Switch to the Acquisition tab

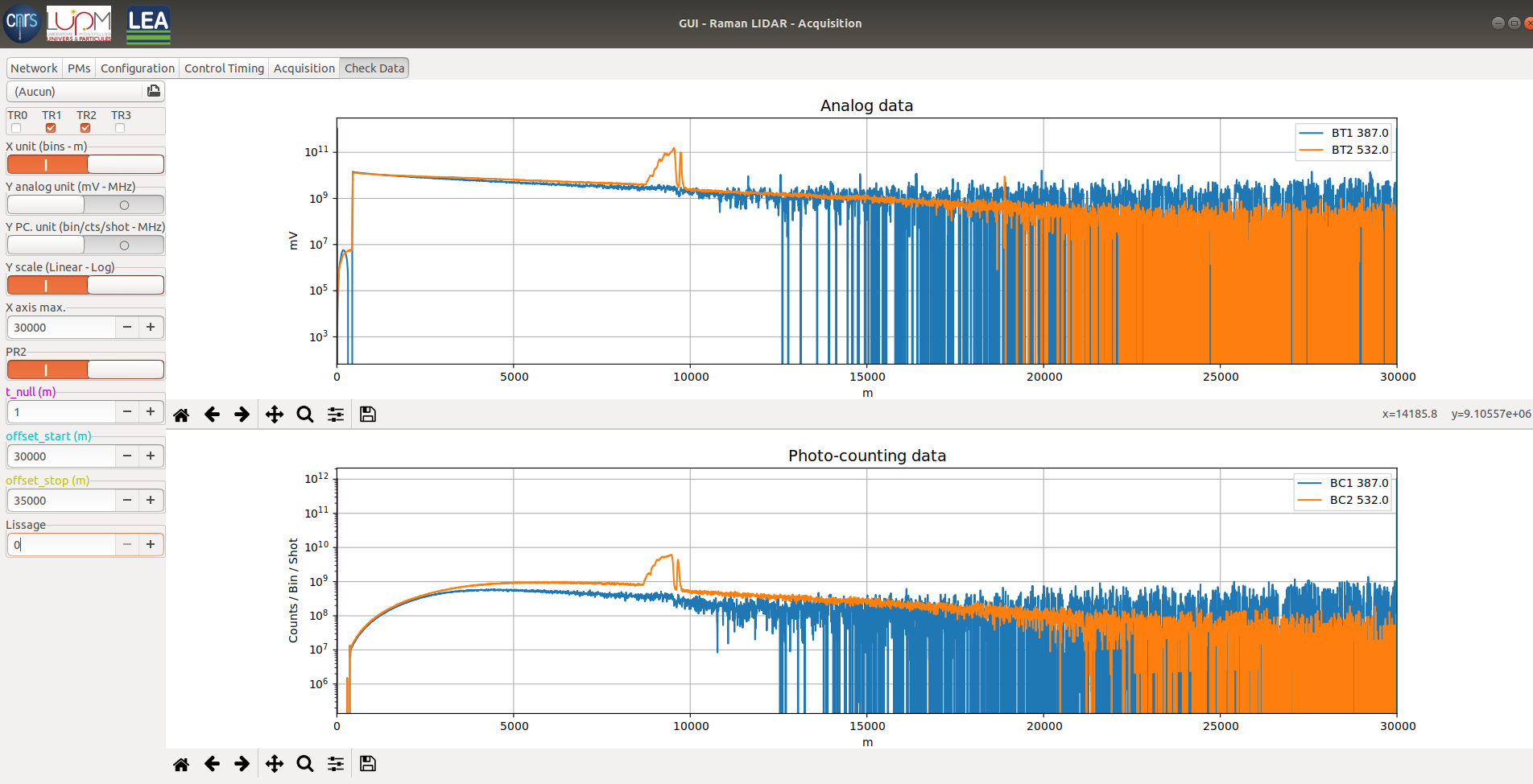[x=304, y=68]
